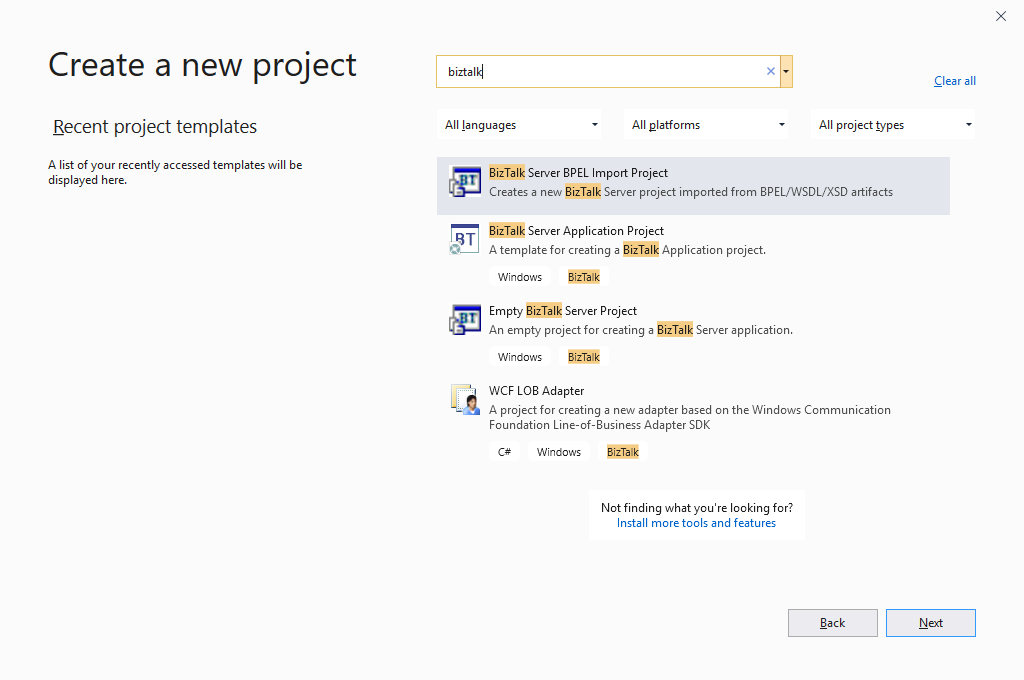Screen dimensions: 1024x680
Task: Click the BizTalk Server BPEL Import Project icon
Action: pyautogui.click(x=465, y=182)
